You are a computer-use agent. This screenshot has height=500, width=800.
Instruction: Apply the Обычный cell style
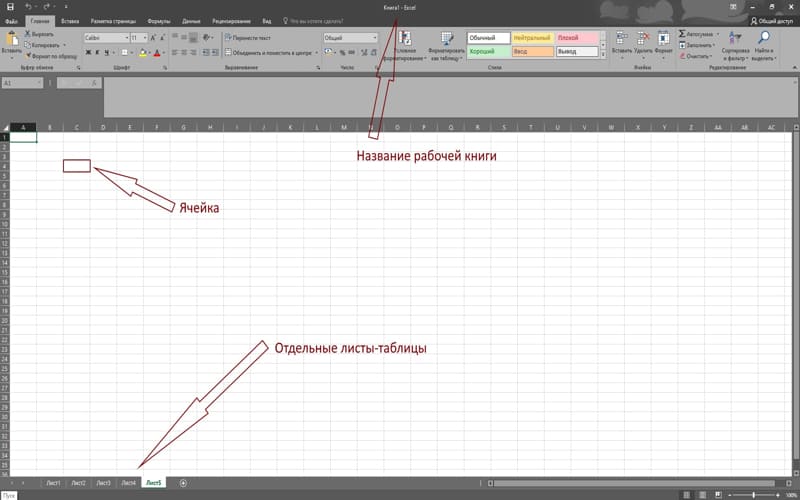pos(488,38)
